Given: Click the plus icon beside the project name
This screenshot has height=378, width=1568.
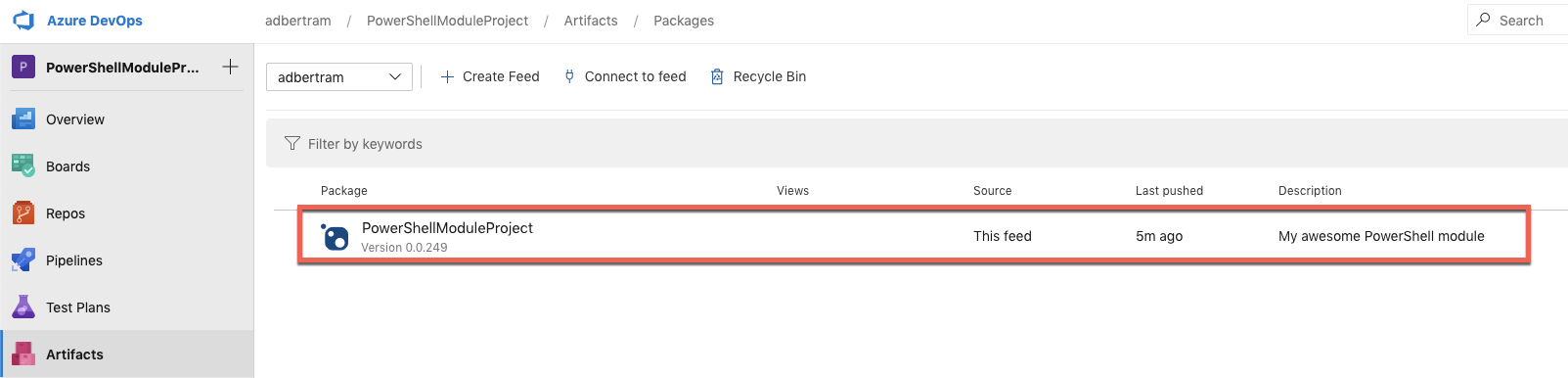Looking at the screenshot, I should coord(230,67).
